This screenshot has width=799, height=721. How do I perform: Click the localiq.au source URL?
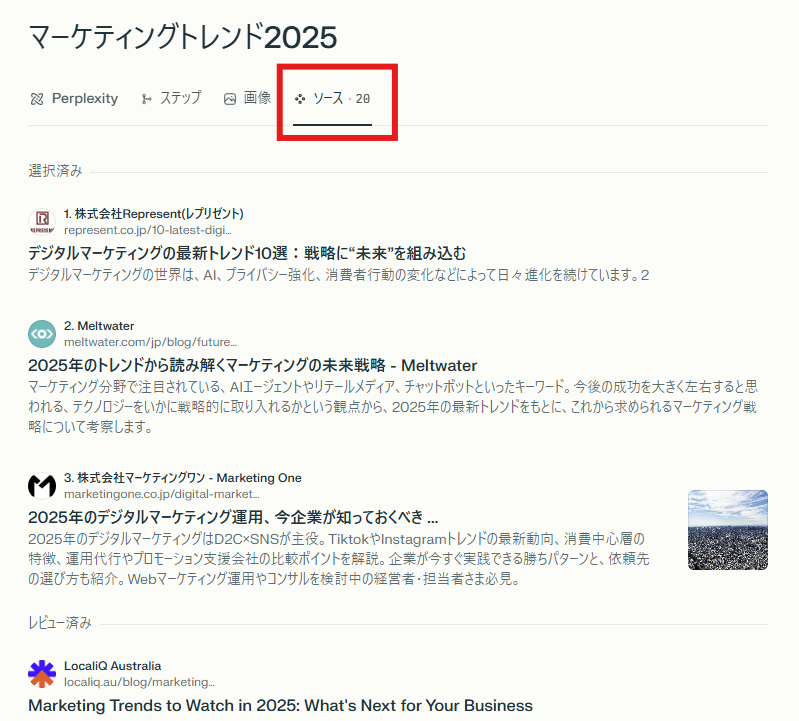(139, 682)
